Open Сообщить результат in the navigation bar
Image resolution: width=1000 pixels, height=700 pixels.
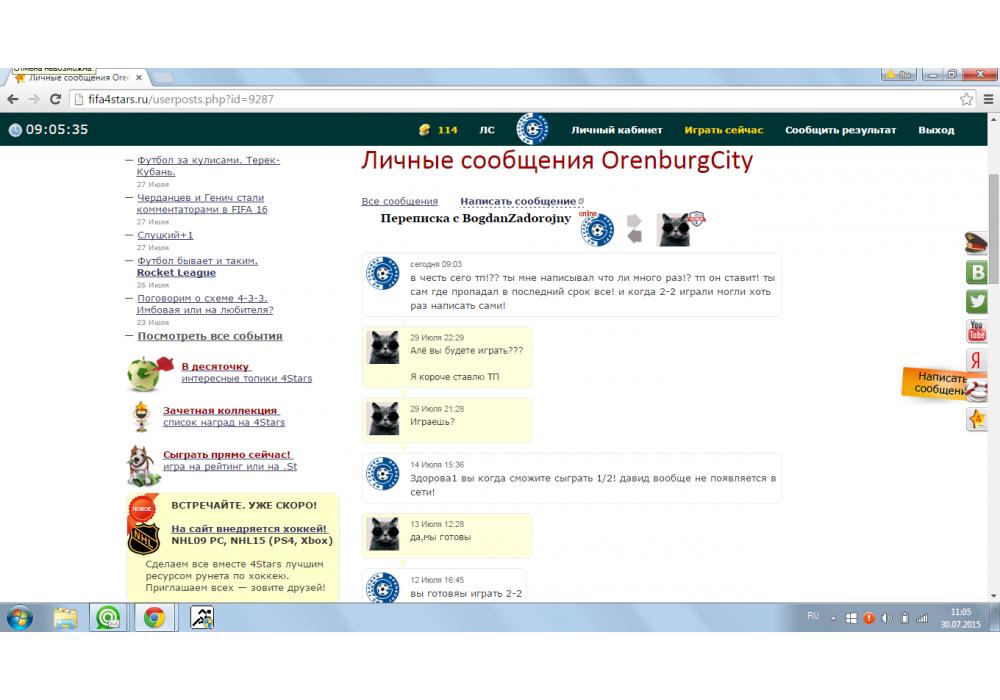click(840, 130)
